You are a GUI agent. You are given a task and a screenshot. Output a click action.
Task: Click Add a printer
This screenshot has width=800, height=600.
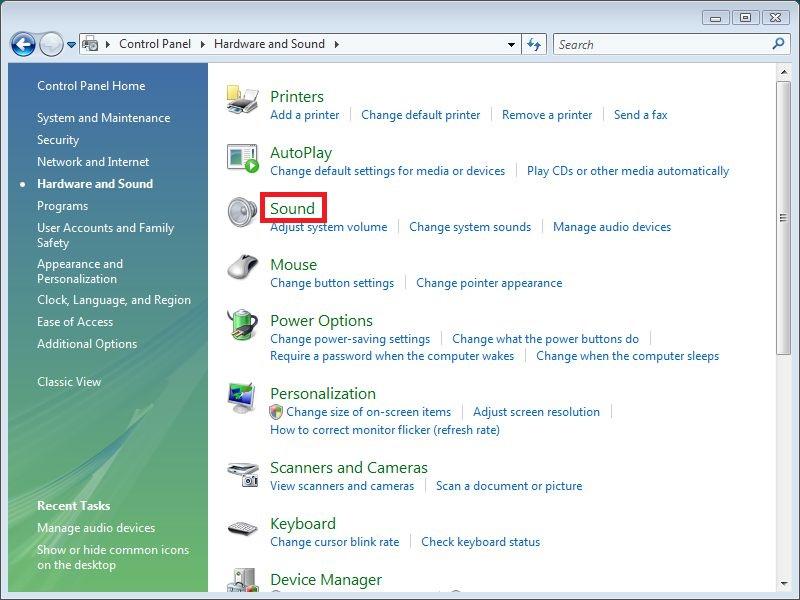click(x=305, y=115)
